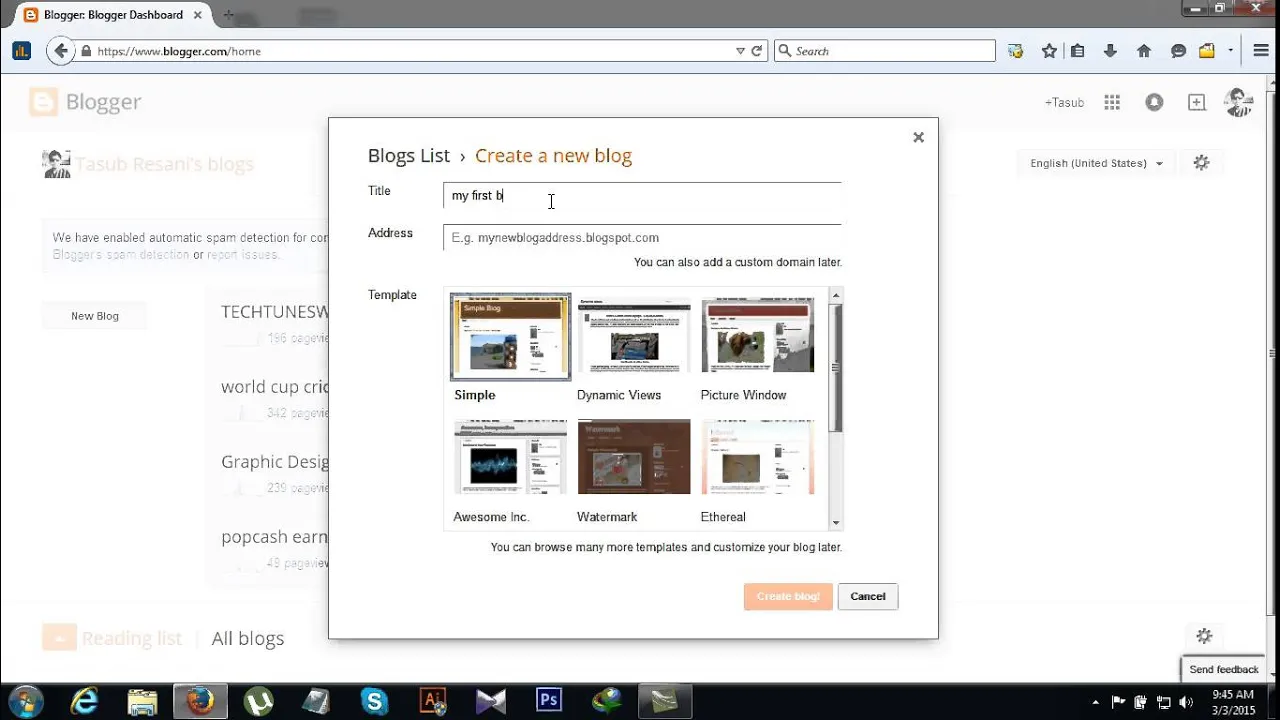Image resolution: width=1280 pixels, height=720 pixels.
Task: Click template list scroll-down arrow
Action: (x=836, y=523)
